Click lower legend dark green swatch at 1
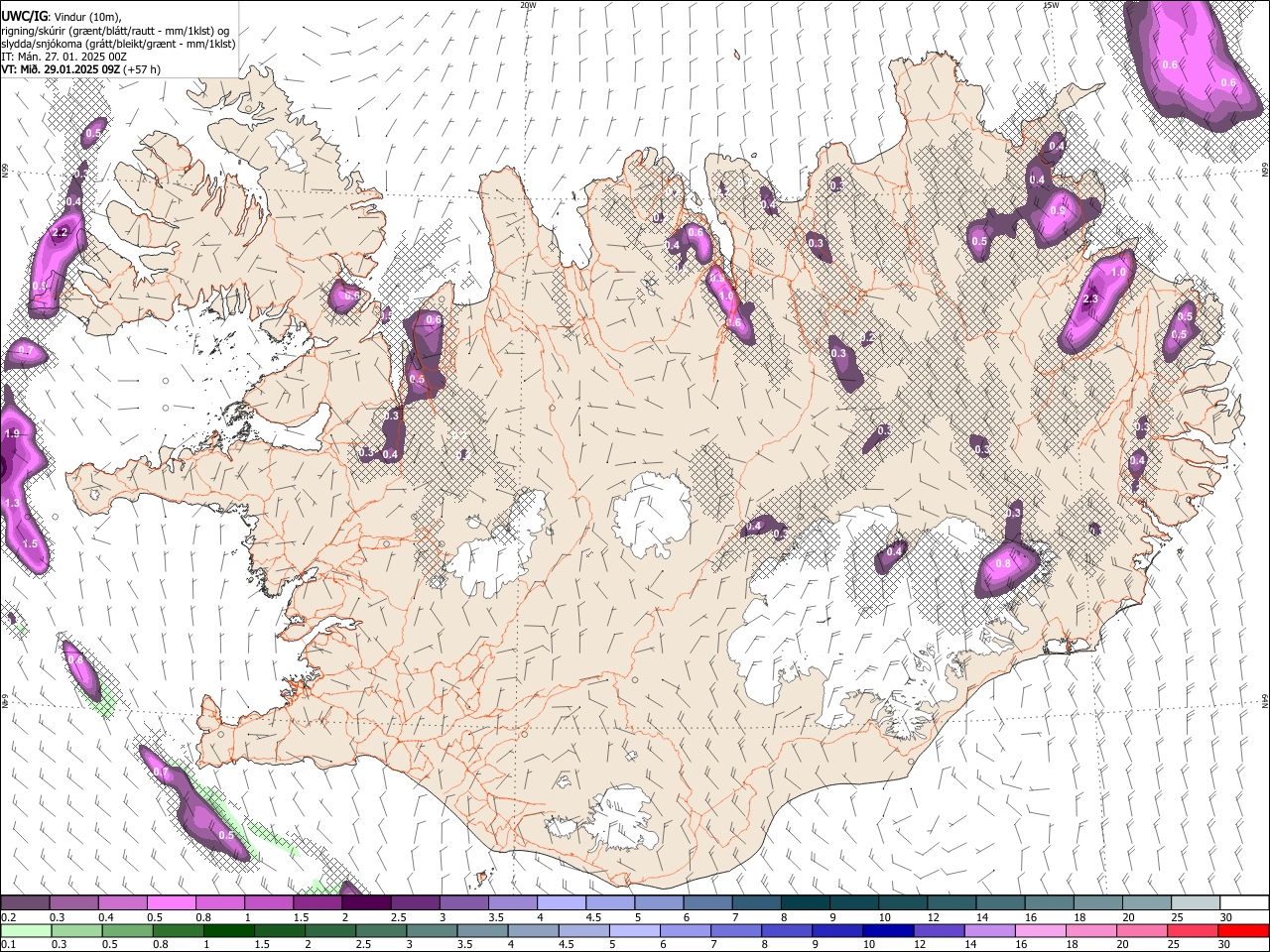Image resolution: width=1270 pixels, height=952 pixels. [228, 931]
